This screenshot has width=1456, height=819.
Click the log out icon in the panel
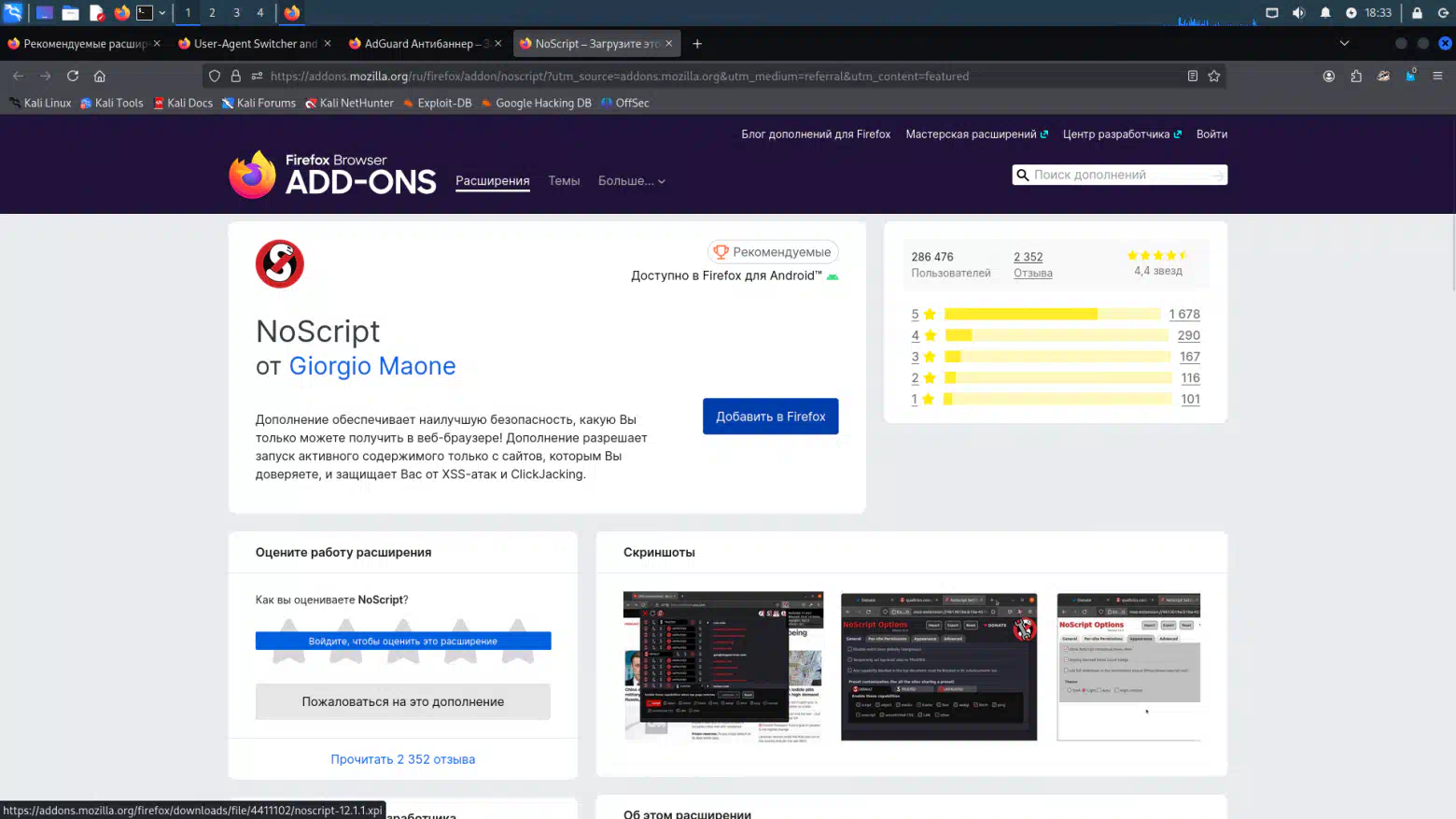coord(1443,13)
